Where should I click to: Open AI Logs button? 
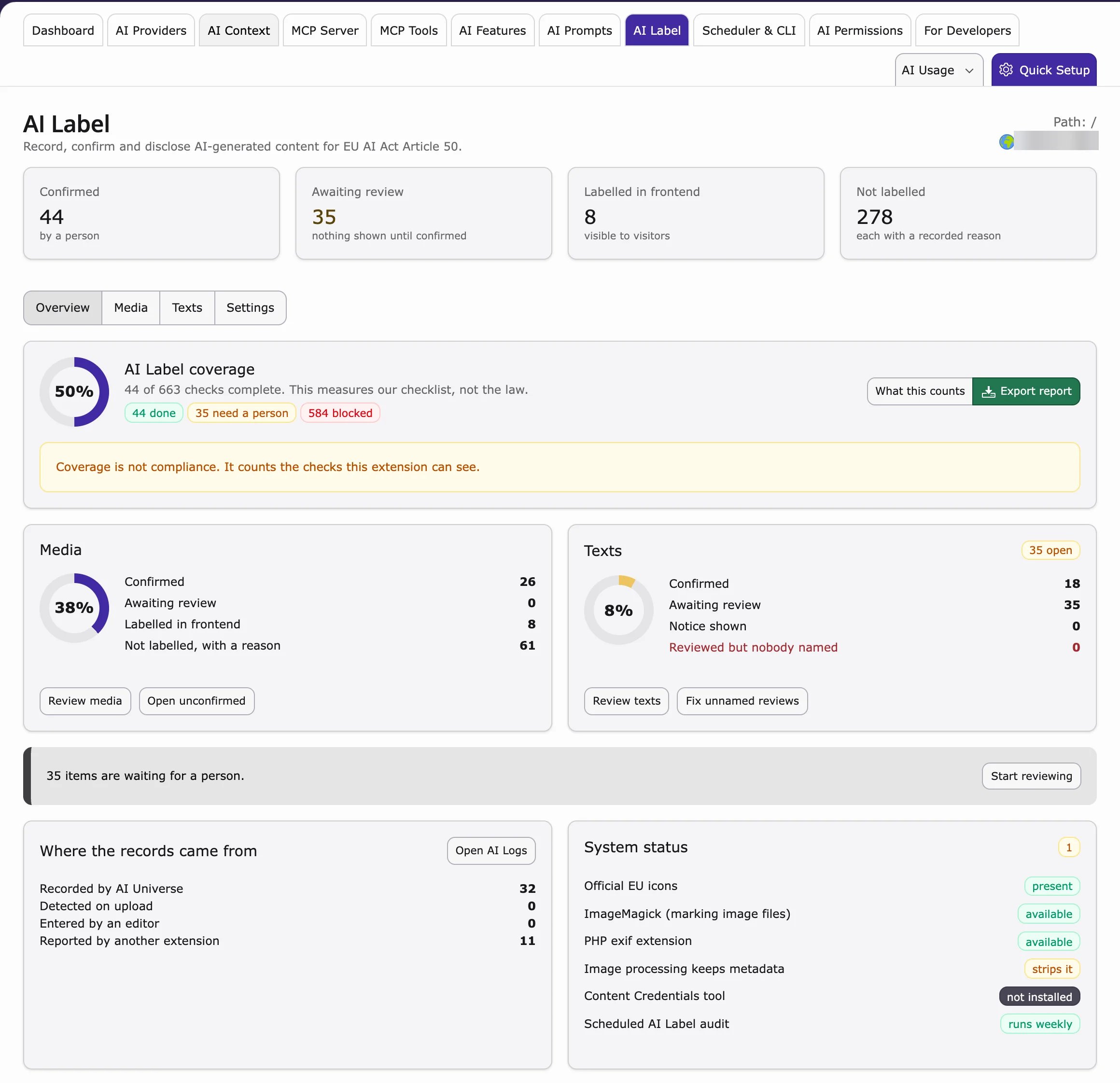coord(491,850)
